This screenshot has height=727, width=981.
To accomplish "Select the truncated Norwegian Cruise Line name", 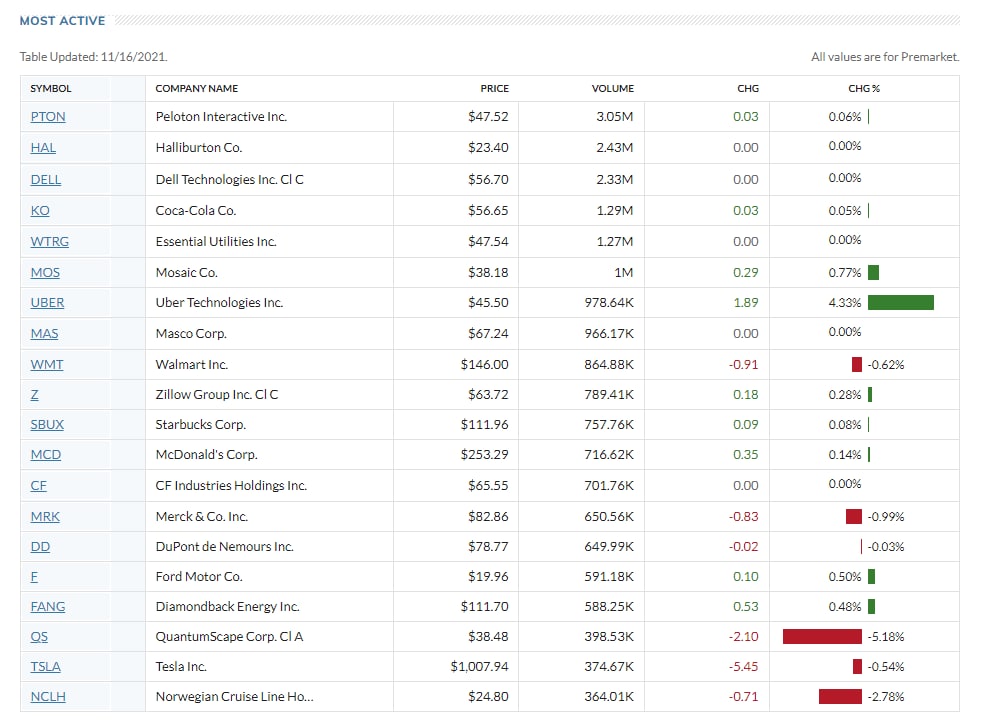I will pyautogui.click(x=235, y=697).
